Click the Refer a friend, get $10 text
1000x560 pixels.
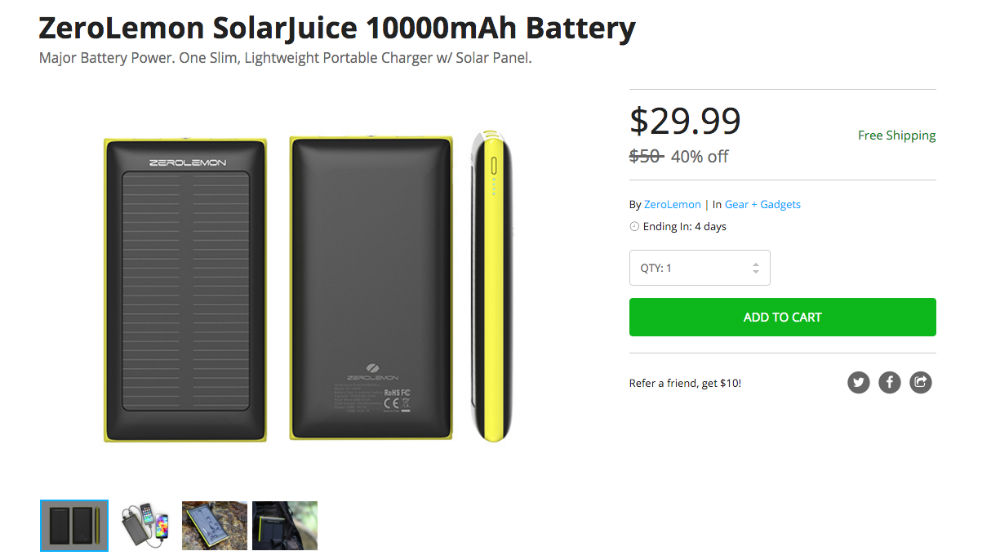pos(685,383)
